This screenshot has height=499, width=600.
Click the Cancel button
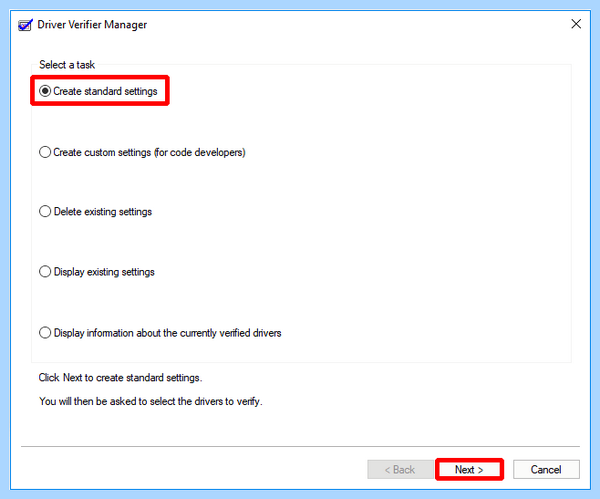point(546,470)
